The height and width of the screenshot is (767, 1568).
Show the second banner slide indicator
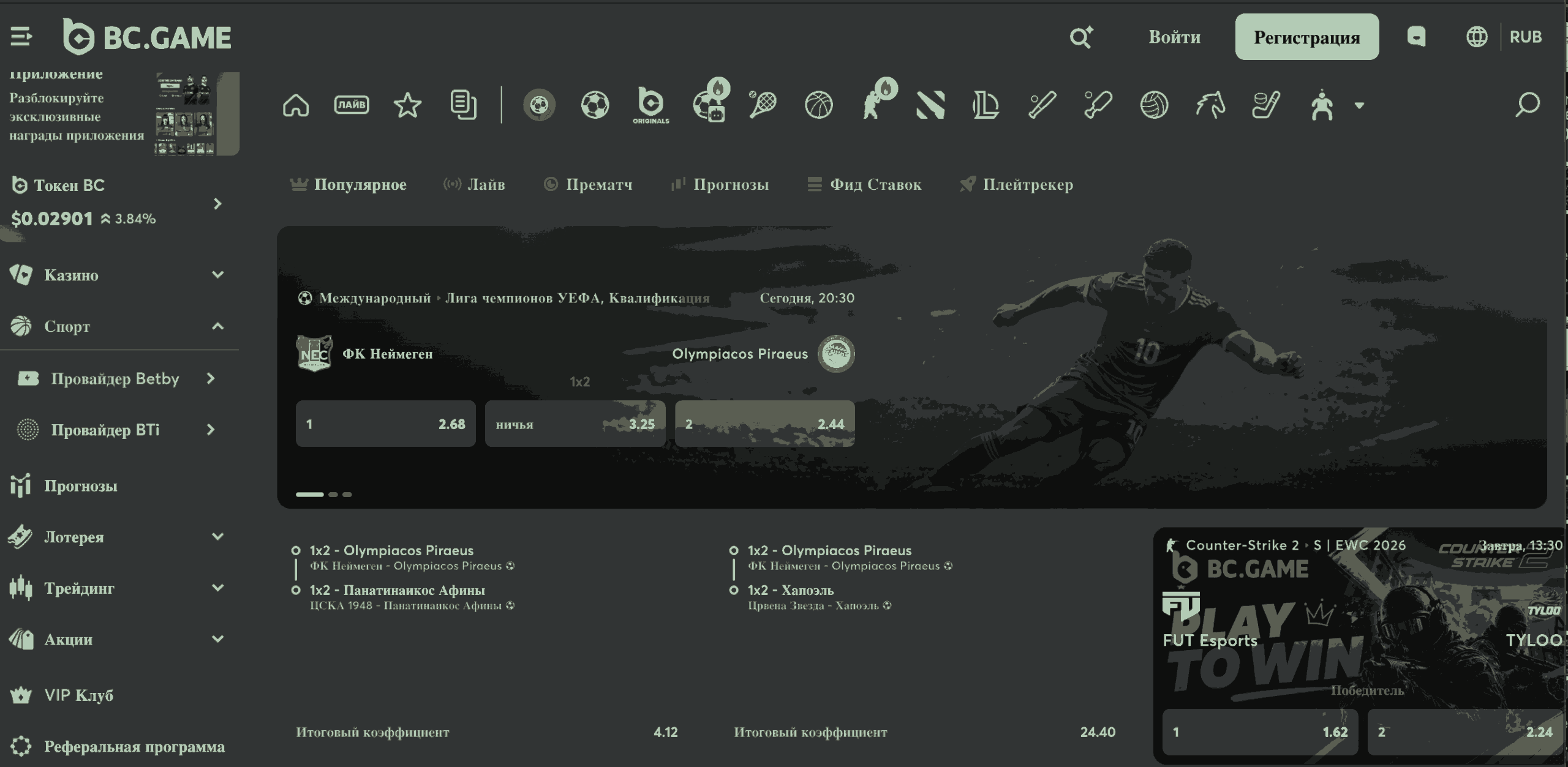333,494
